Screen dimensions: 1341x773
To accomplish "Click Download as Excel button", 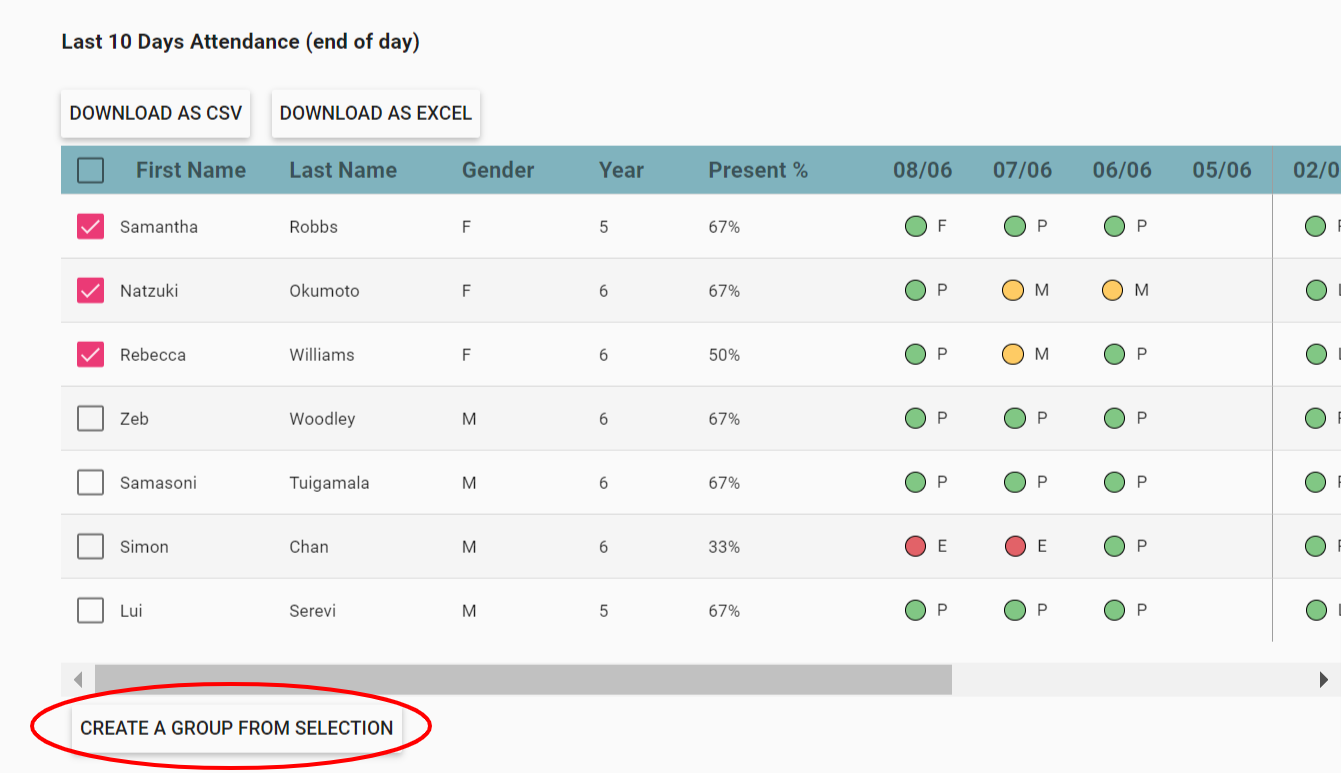I will tap(376, 113).
